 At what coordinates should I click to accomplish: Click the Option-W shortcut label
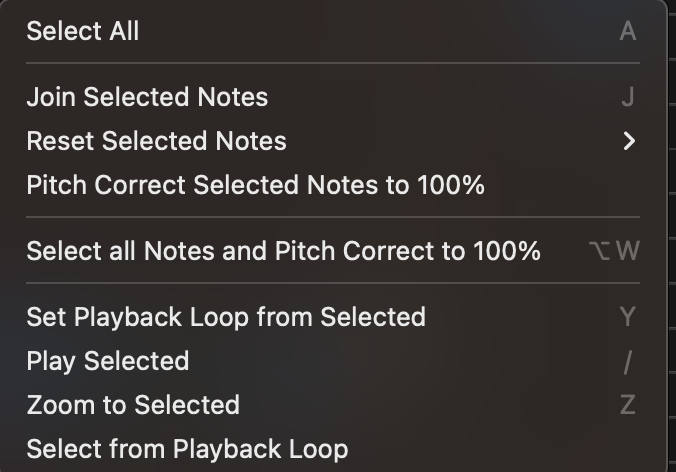coord(614,251)
